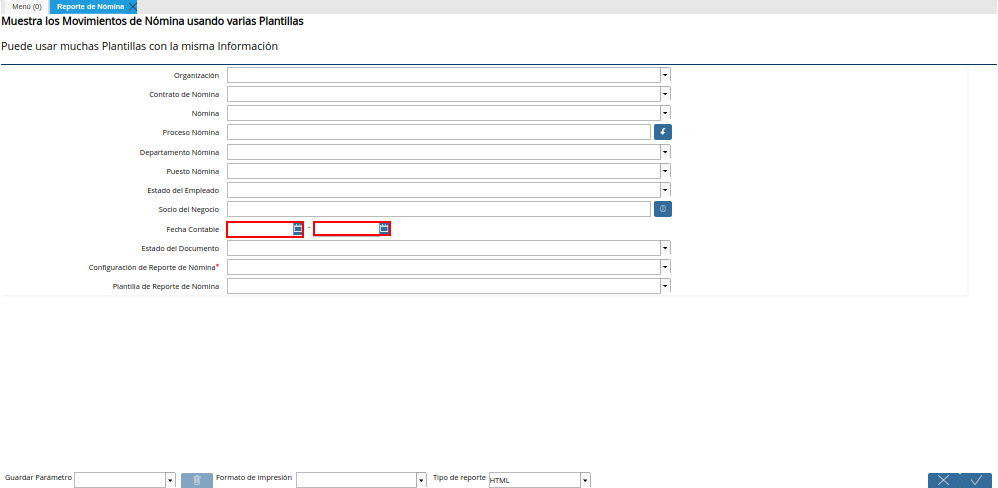
Task: Open Plantilla de Reporte de Nómina dropdown arrow
Action: [x=665, y=286]
